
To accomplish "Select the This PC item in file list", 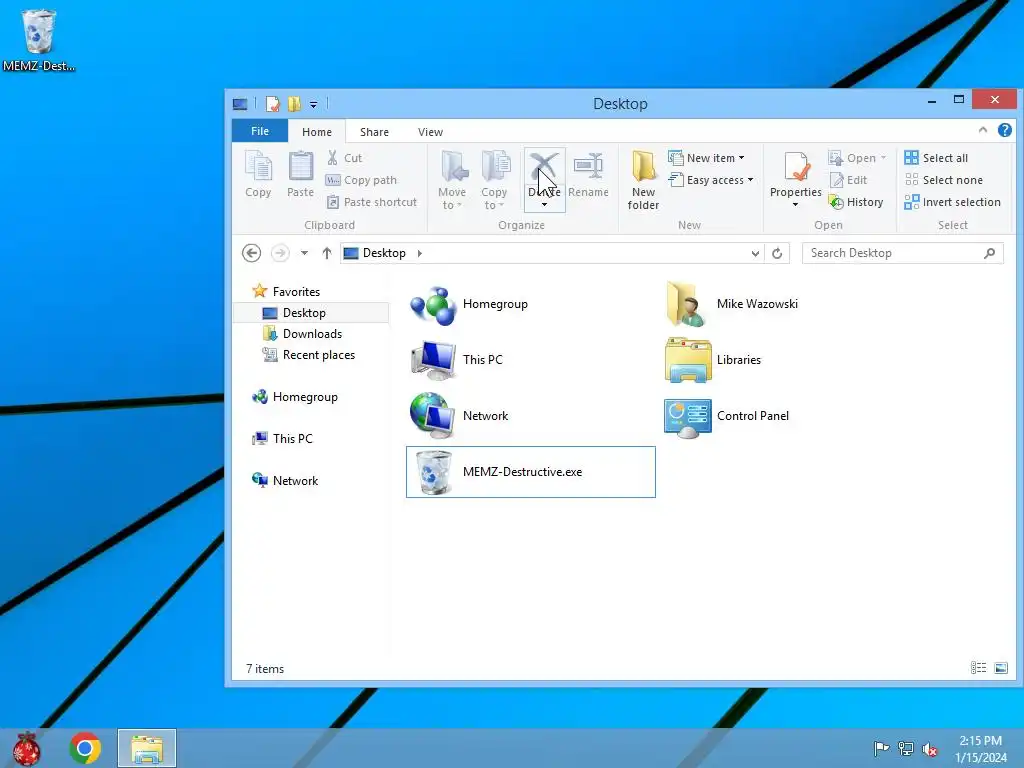I will click(x=530, y=360).
